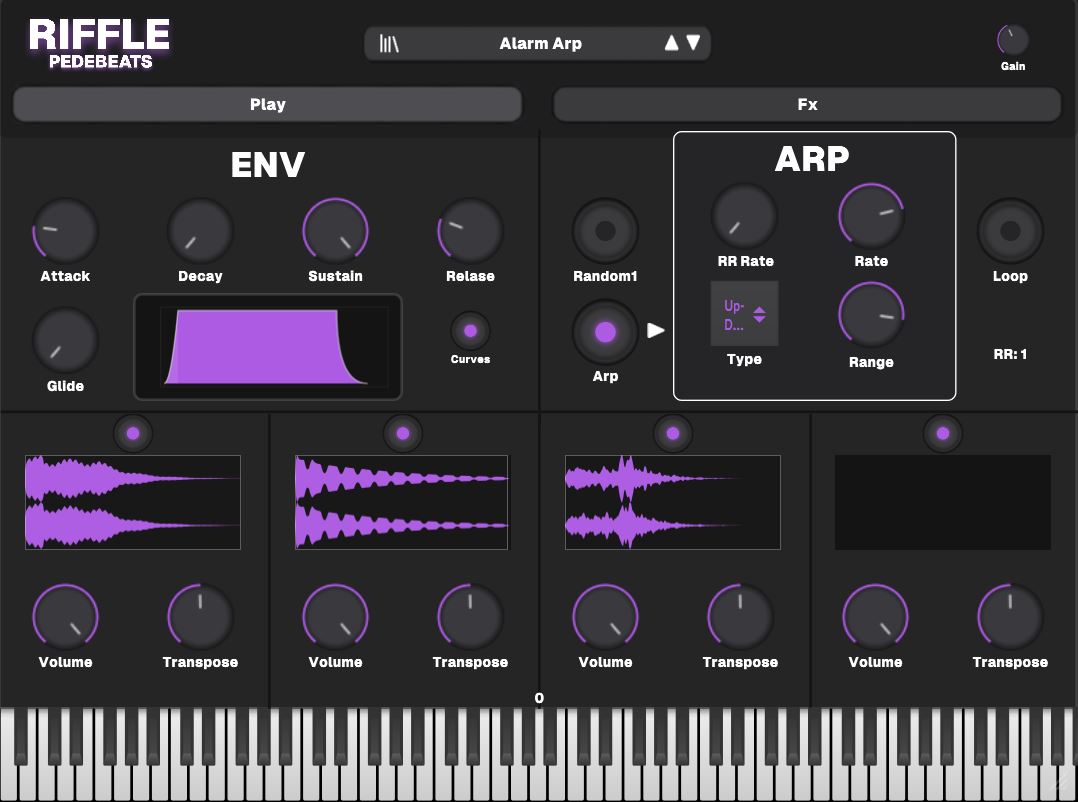Open the arp Type dropdown
The height and width of the screenshot is (802, 1078).
tap(744, 314)
